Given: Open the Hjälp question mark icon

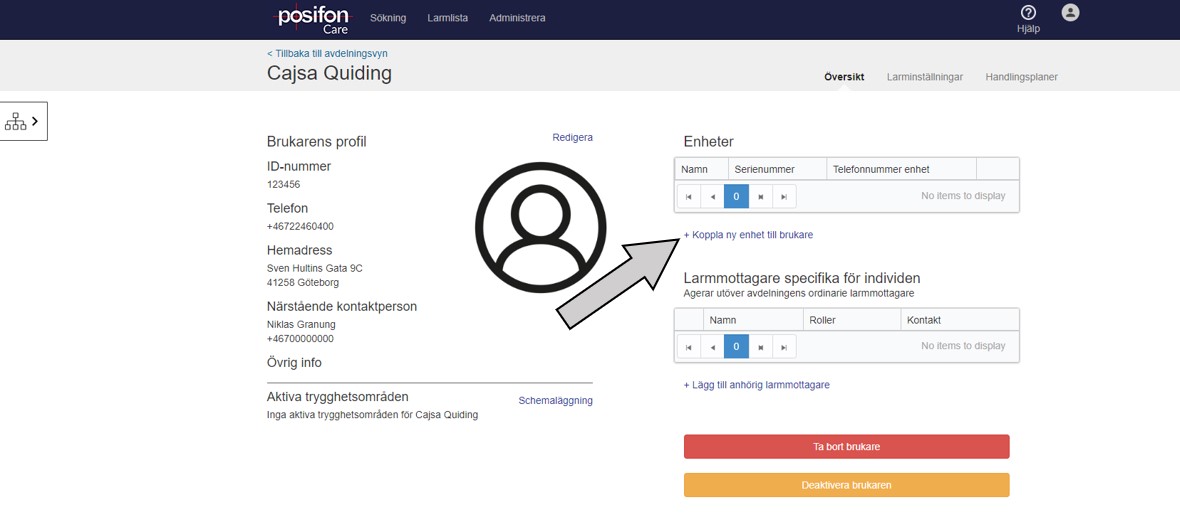Looking at the screenshot, I should tap(1028, 13).
